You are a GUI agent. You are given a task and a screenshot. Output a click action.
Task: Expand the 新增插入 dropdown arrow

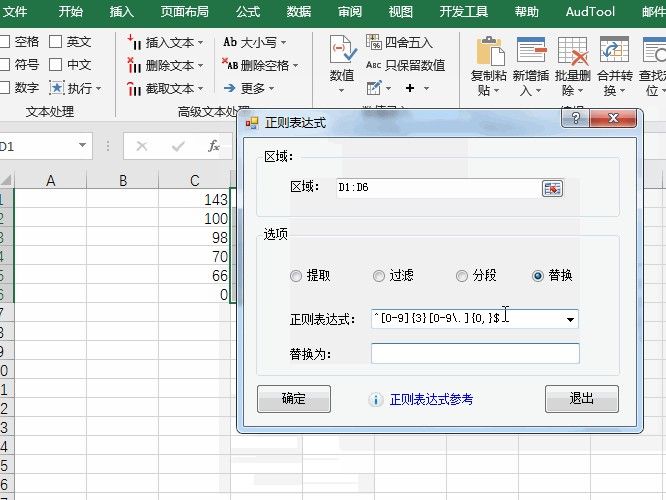pos(538,90)
